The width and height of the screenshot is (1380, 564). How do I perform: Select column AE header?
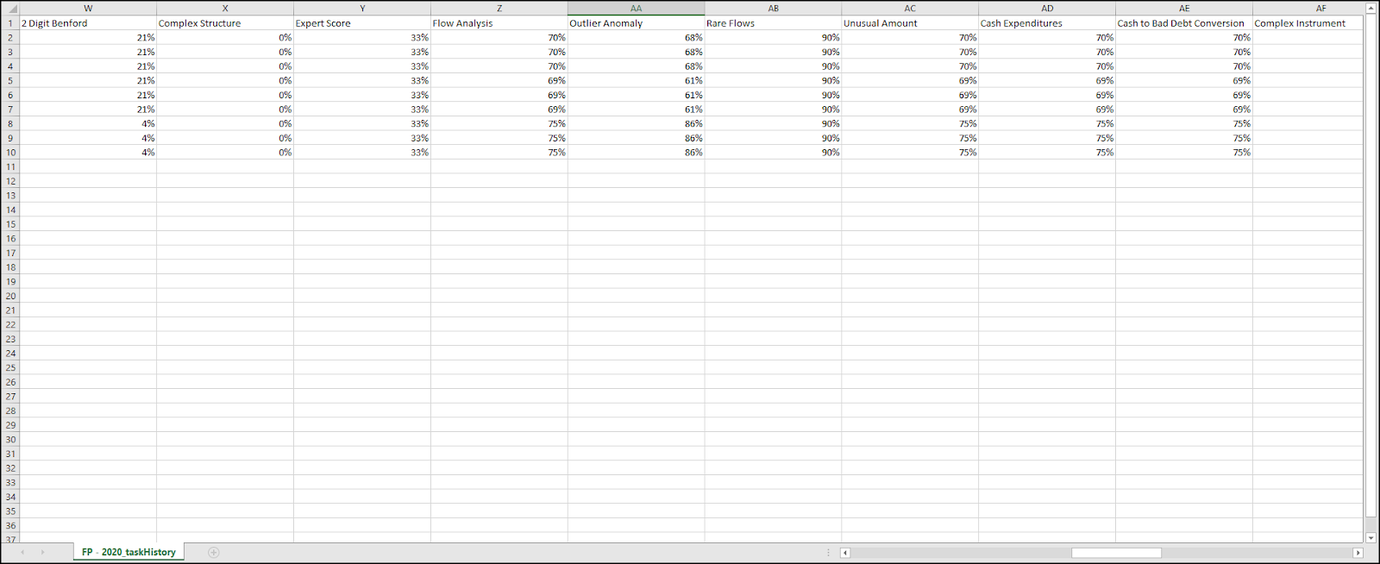[1184, 8]
